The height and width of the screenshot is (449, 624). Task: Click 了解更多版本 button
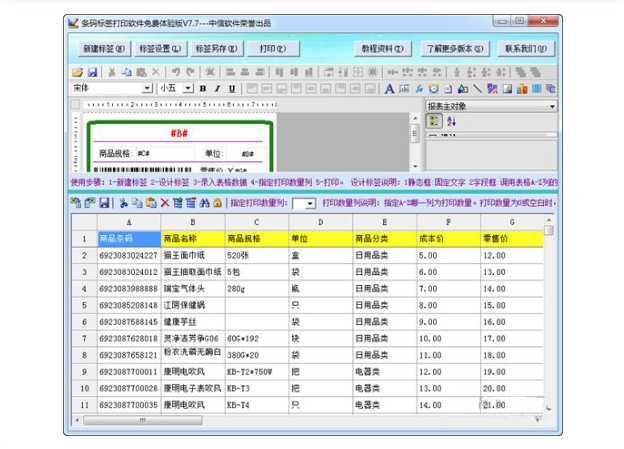(455, 49)
